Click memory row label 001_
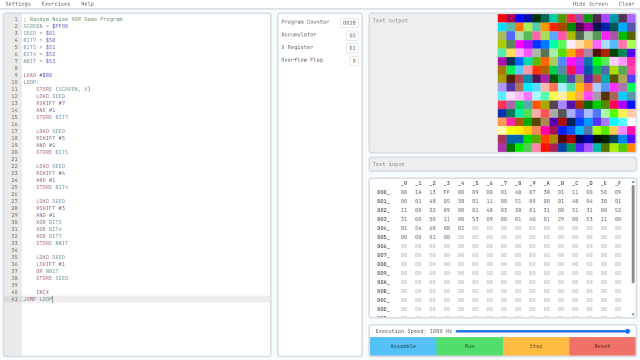Viewport: 640px width, 360px height. [x=383, y=201]
